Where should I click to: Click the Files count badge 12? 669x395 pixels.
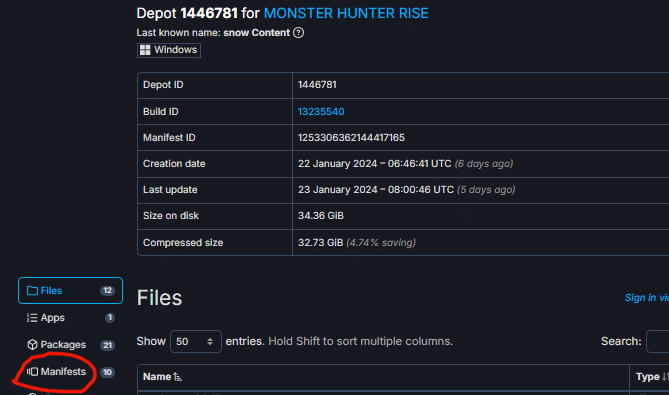(x=108, y=290)
